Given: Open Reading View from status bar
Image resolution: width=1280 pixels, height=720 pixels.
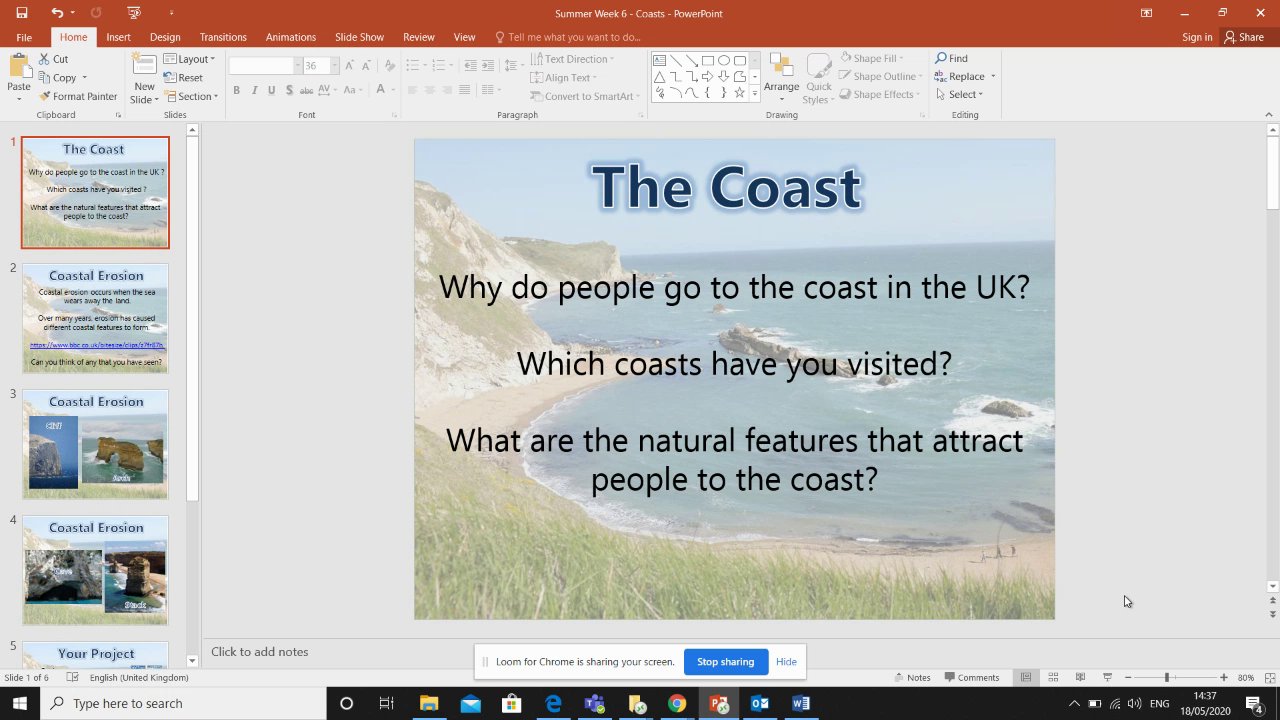Looking at the screenshot, I should click(1080, 678).
